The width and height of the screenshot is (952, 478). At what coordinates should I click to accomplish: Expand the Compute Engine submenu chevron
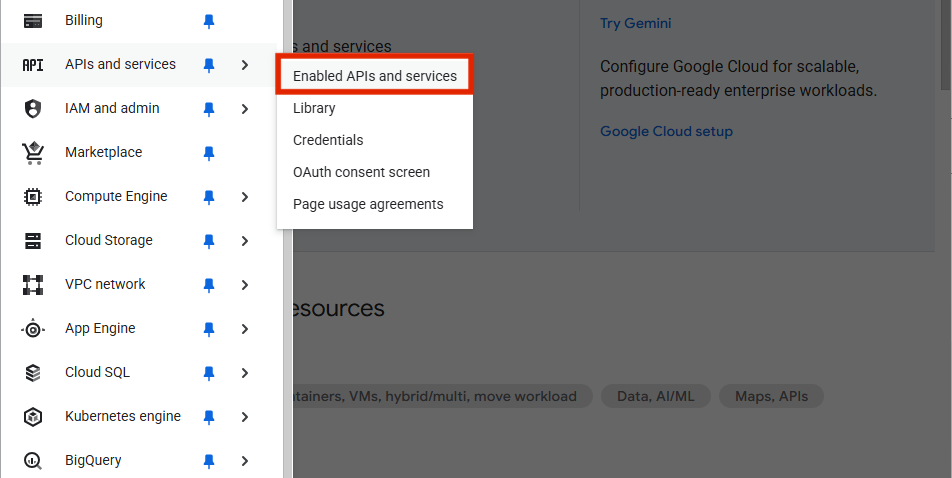point(245,196)
